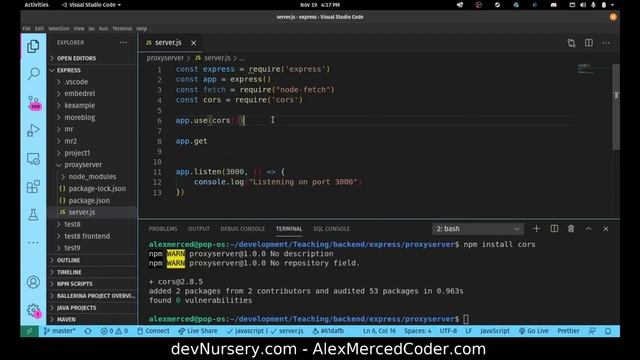Expand the node_modules folder

click(x=92, y=177)
